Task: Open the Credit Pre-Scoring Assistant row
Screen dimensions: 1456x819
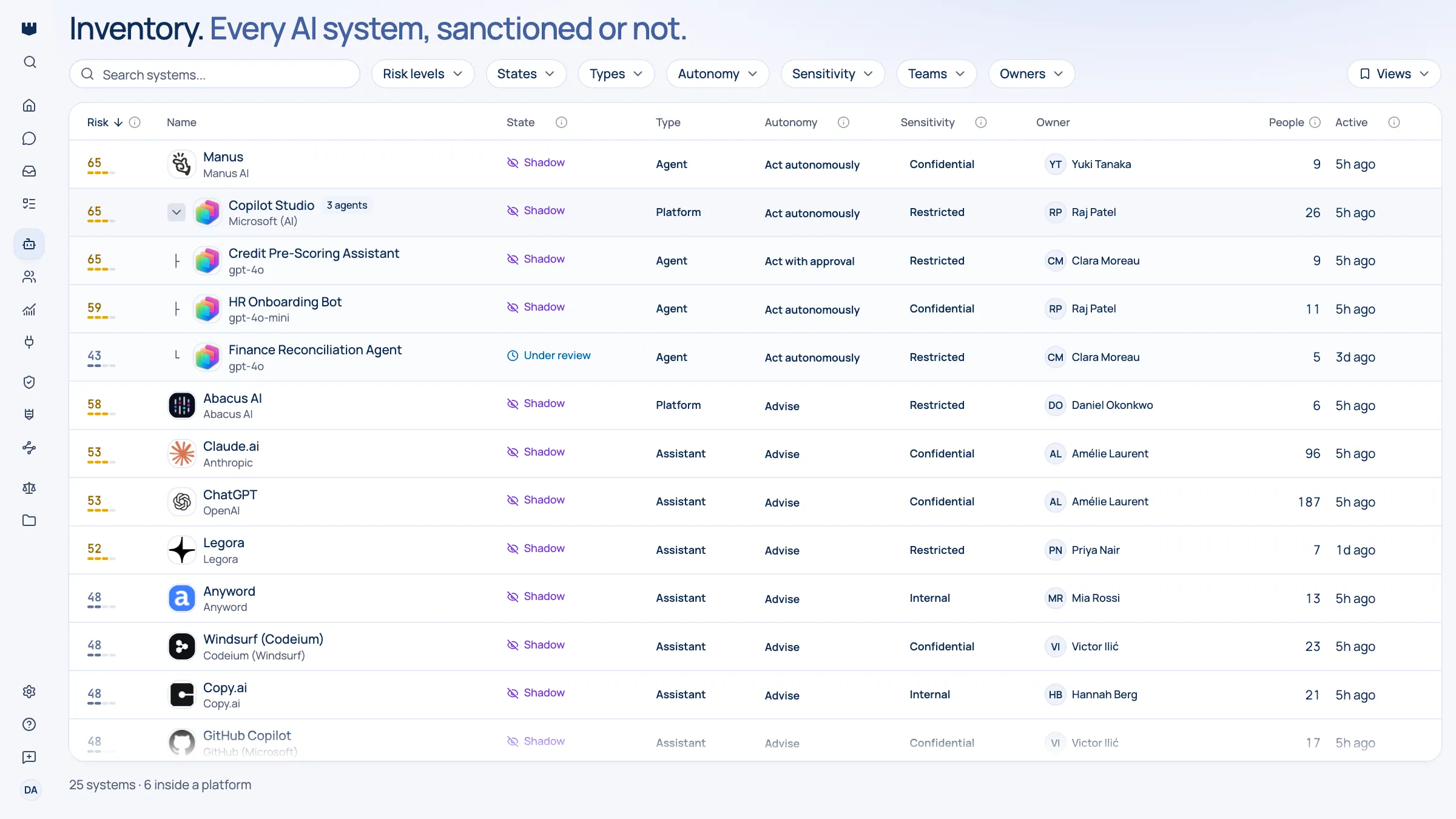Action: click(x=755, y=261)
